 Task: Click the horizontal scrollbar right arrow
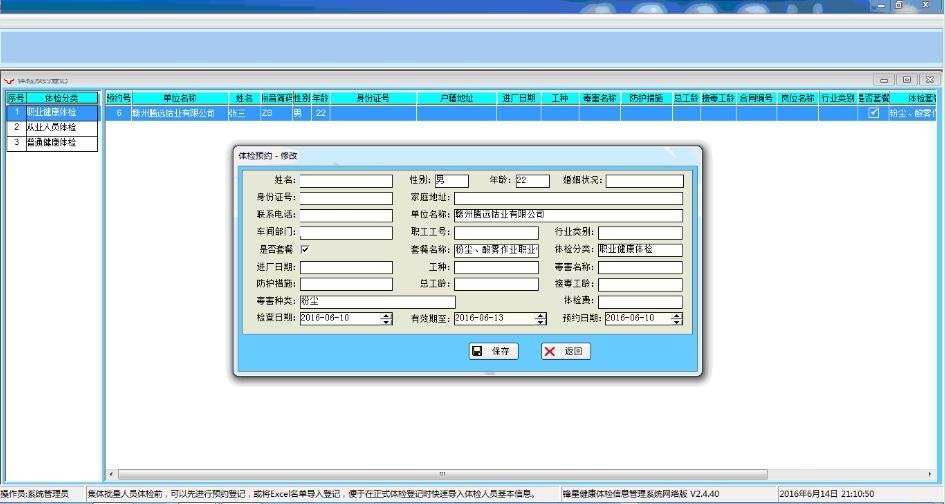(x=924, y=474)
